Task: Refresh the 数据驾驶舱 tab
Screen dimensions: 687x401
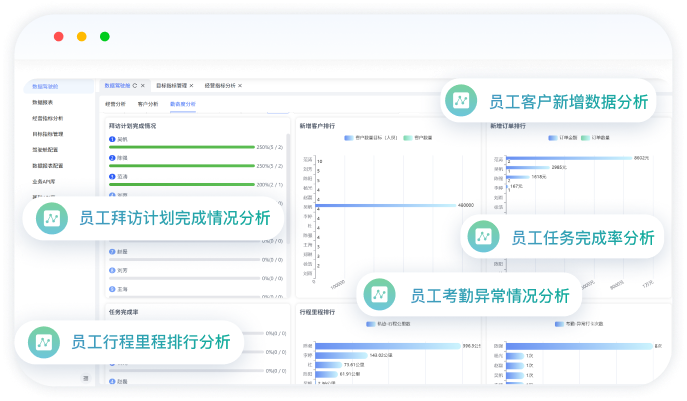Action: coord(136,87)
